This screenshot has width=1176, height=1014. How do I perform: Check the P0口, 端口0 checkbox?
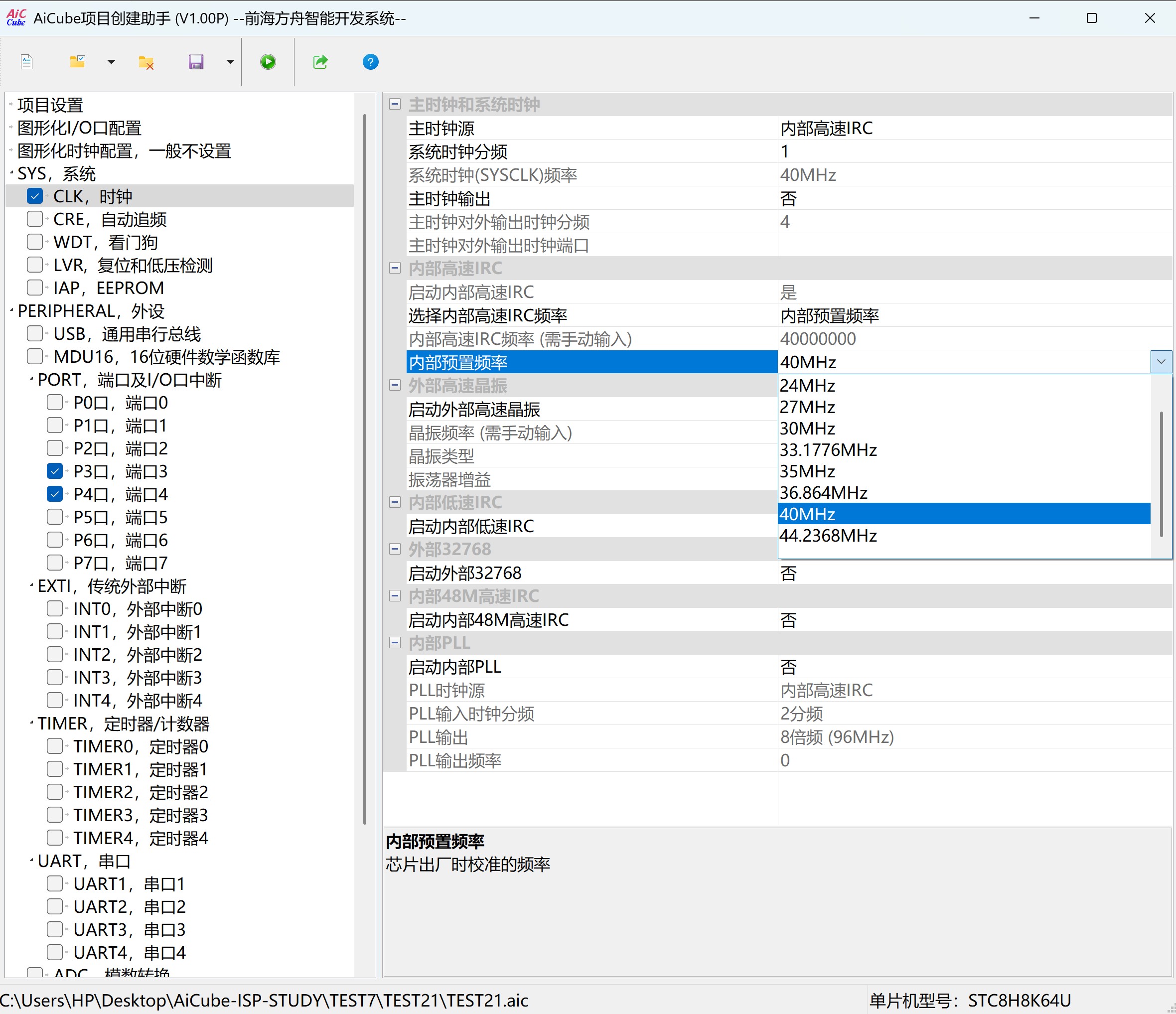[x=54, y=402]
